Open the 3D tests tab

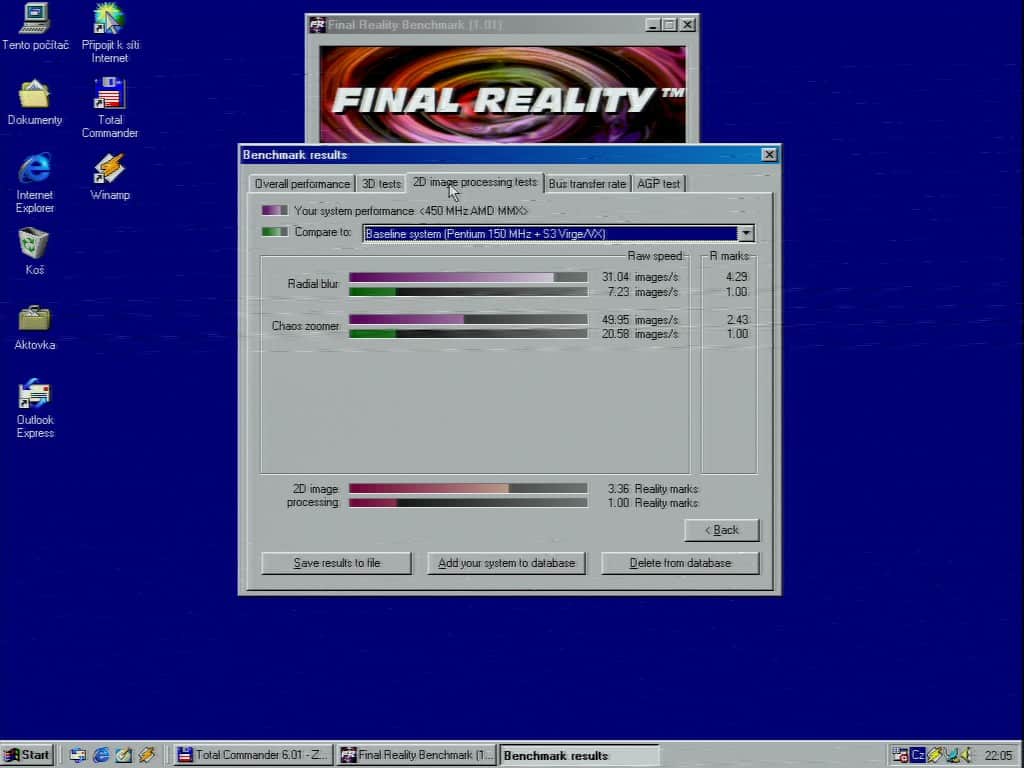click(x=381, y=184)
